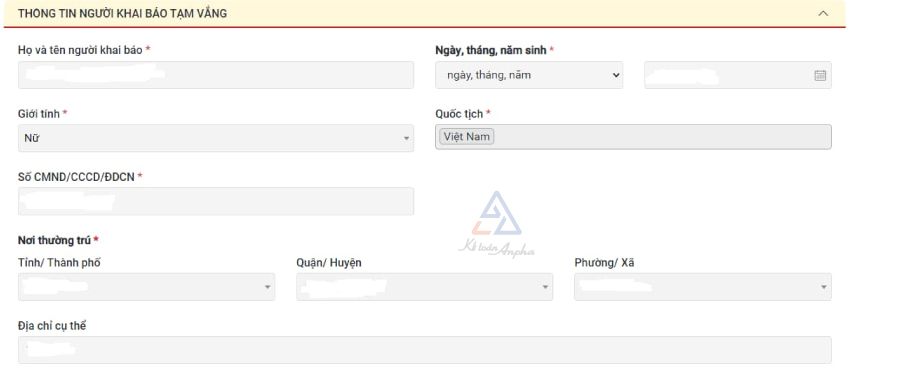This screenshot has height=387, width=900.
Task: Focus the Số CMND/CCCD/ĐDCN input field
Action: pos(216,201)
